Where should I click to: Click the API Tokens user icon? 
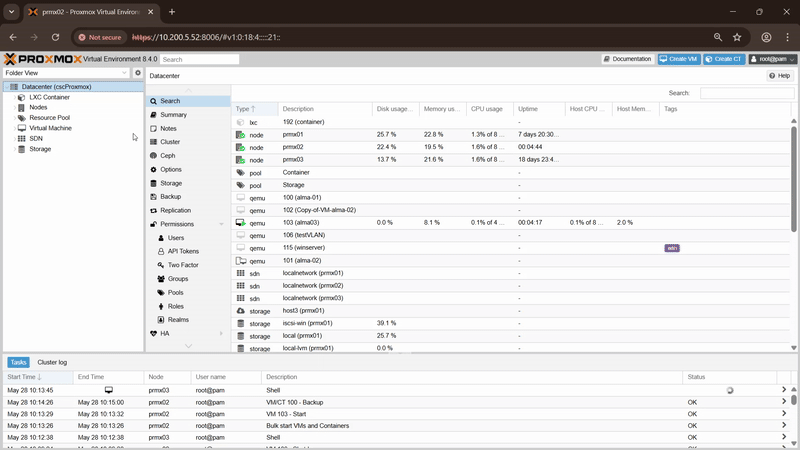(x=161, y=251)
